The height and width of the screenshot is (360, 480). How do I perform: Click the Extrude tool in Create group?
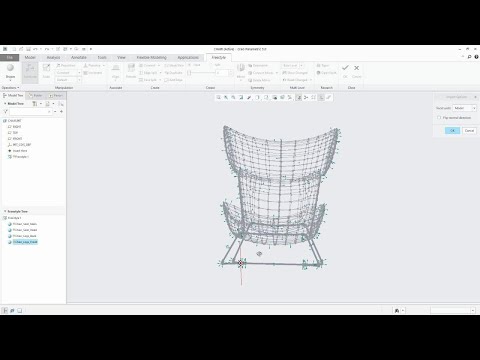tap(131, 71)
